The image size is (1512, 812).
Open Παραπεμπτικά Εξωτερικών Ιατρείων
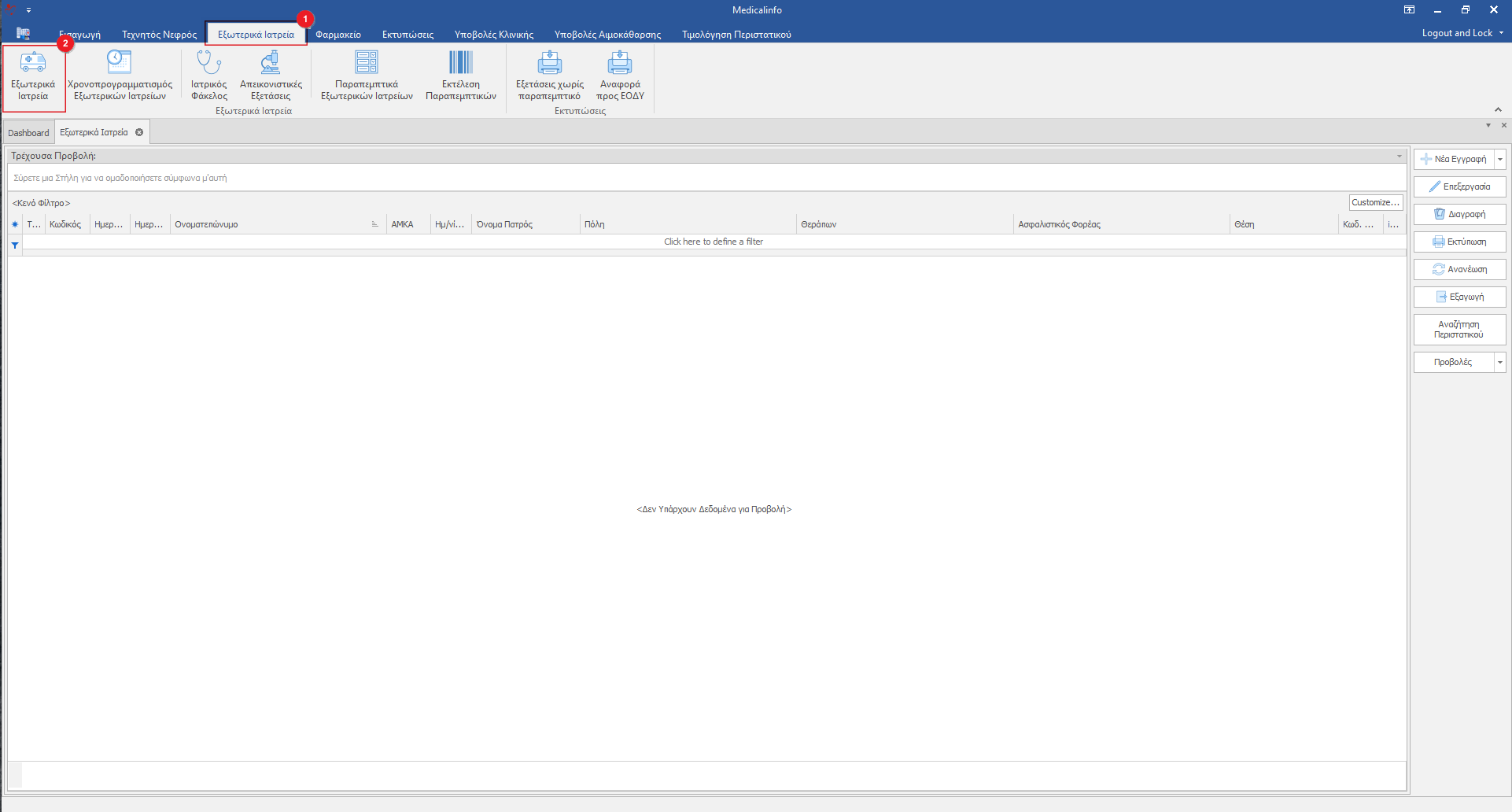367,76
